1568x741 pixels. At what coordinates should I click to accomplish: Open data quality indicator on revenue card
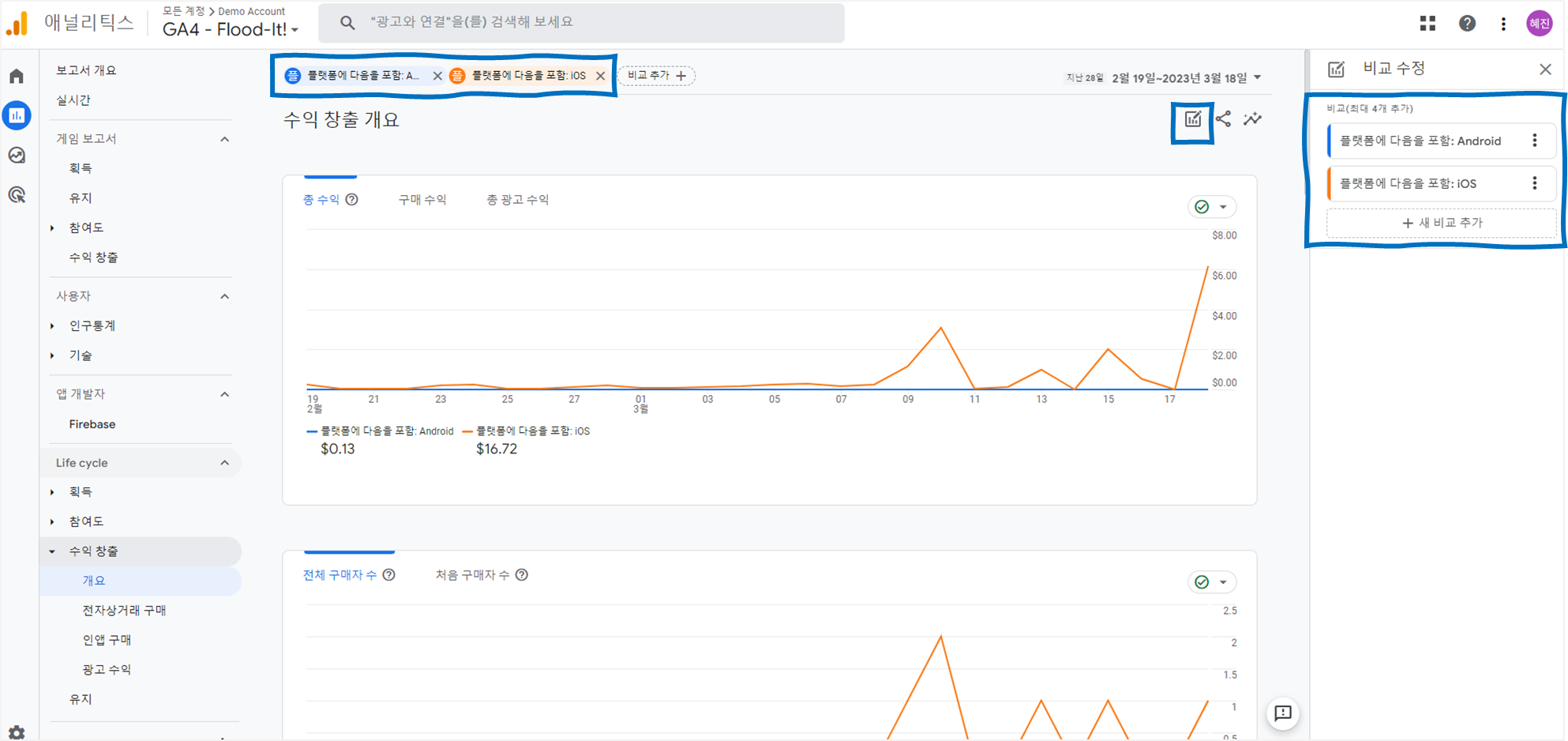point(1212,207)
